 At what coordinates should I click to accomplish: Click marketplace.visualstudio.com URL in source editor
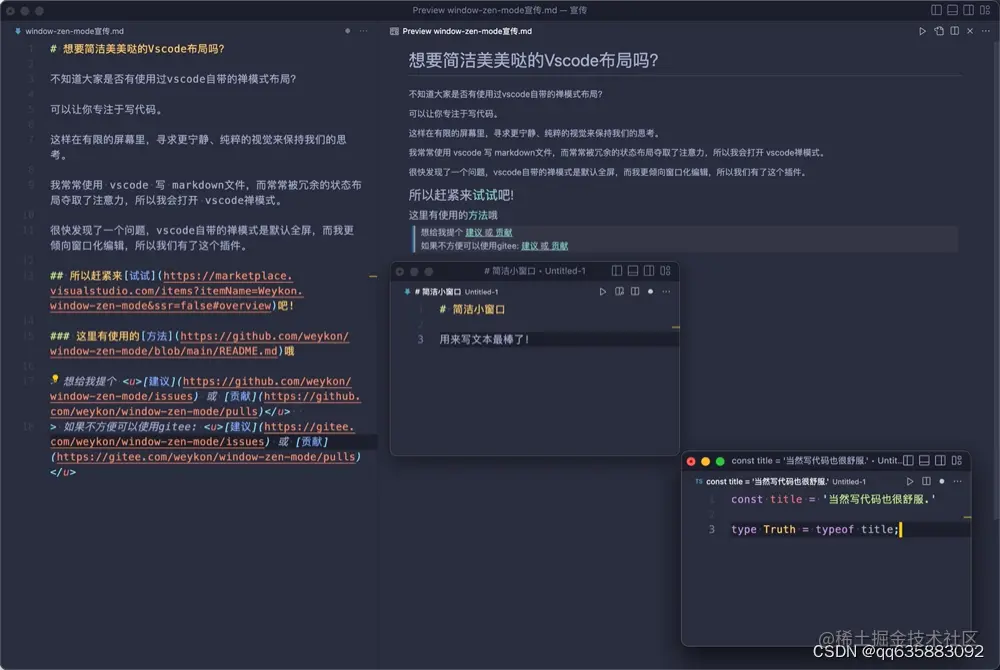176,291
